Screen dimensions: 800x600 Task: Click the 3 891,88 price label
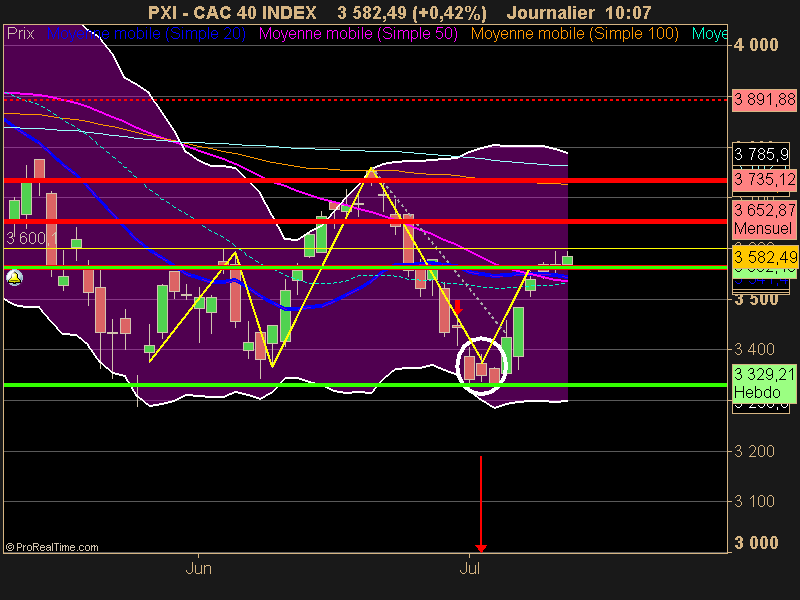click(x=764, y=99)
